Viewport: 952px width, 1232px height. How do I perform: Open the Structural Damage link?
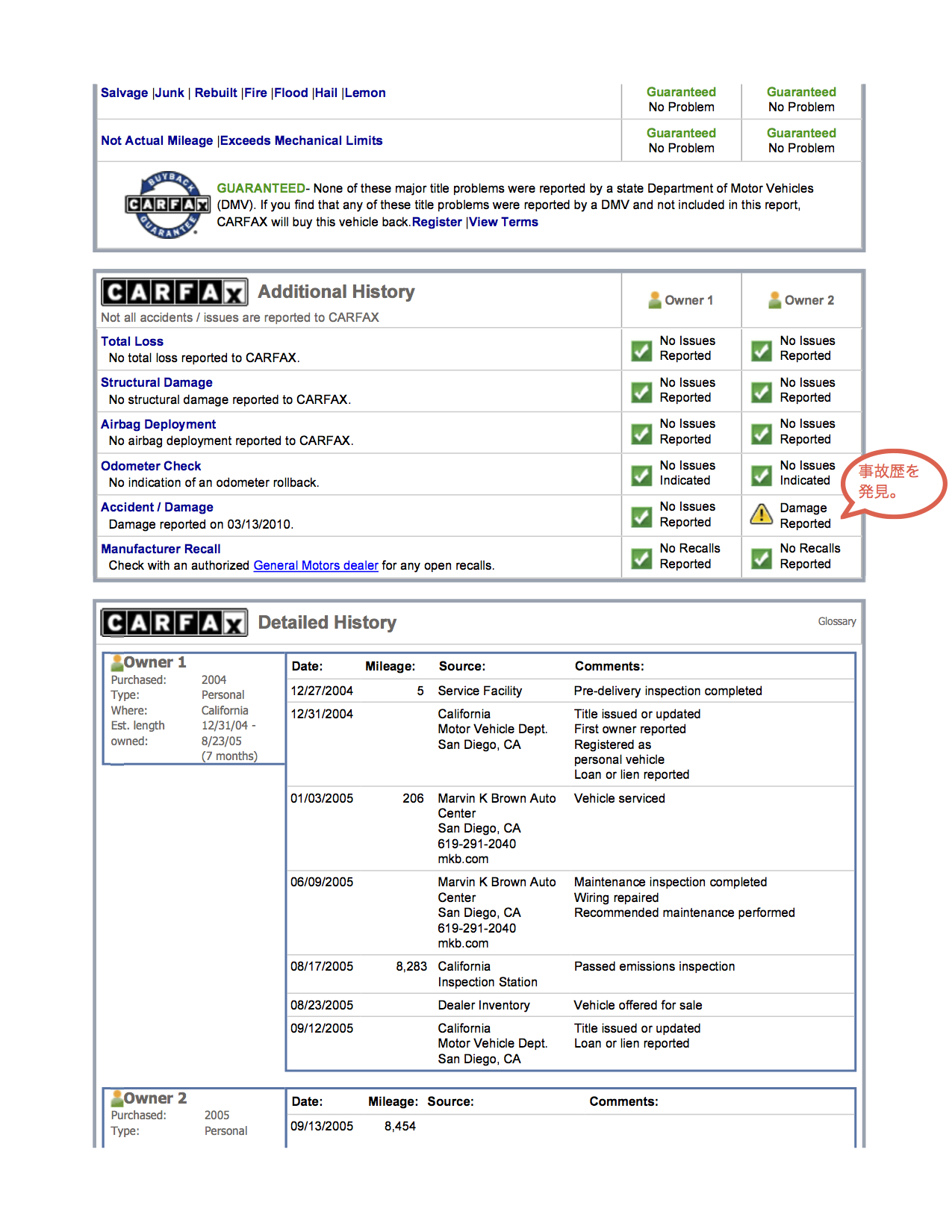(x=157, y=383)
